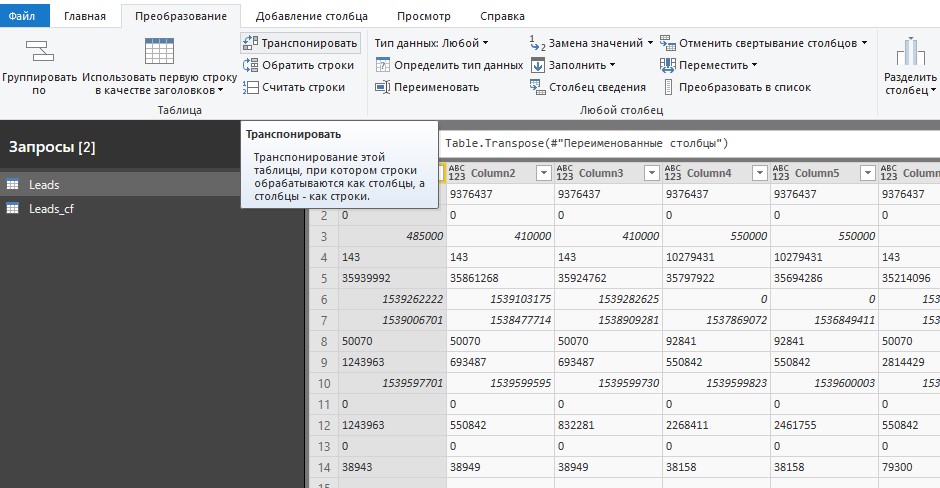Click cell 35214096 in row 5

pyautogui.click(x=909, y=278)
